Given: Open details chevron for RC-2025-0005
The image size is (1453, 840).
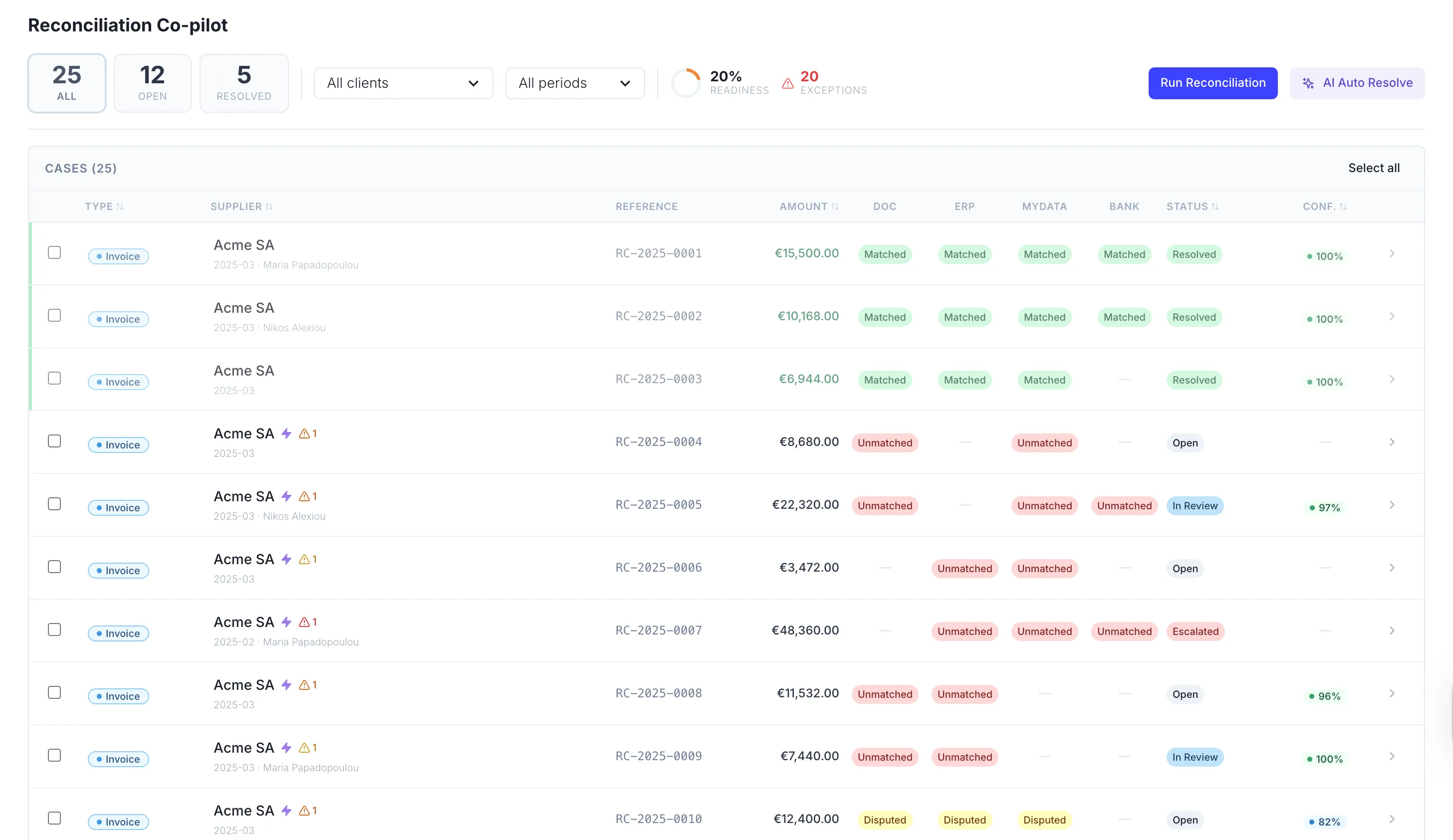Looking at the screenshot, I should (x=1391, y=505).
